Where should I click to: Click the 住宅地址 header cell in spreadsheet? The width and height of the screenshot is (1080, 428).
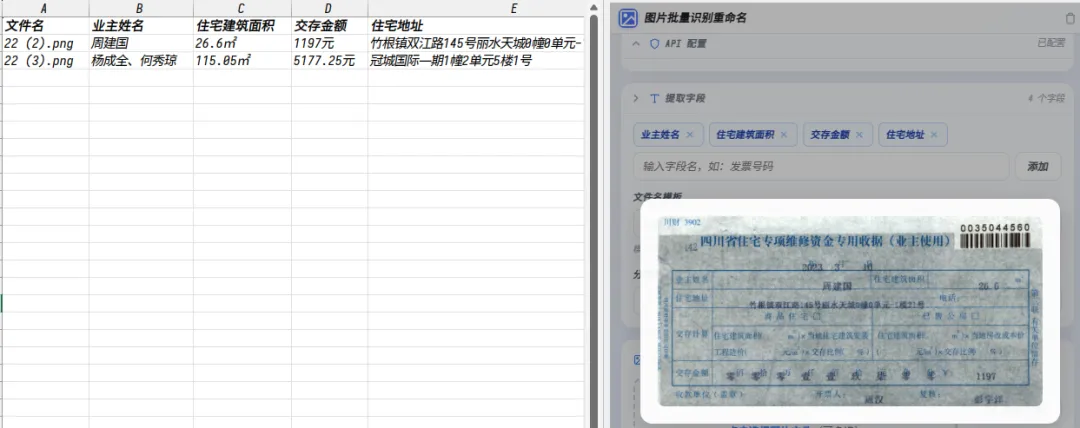coord(476,26)
